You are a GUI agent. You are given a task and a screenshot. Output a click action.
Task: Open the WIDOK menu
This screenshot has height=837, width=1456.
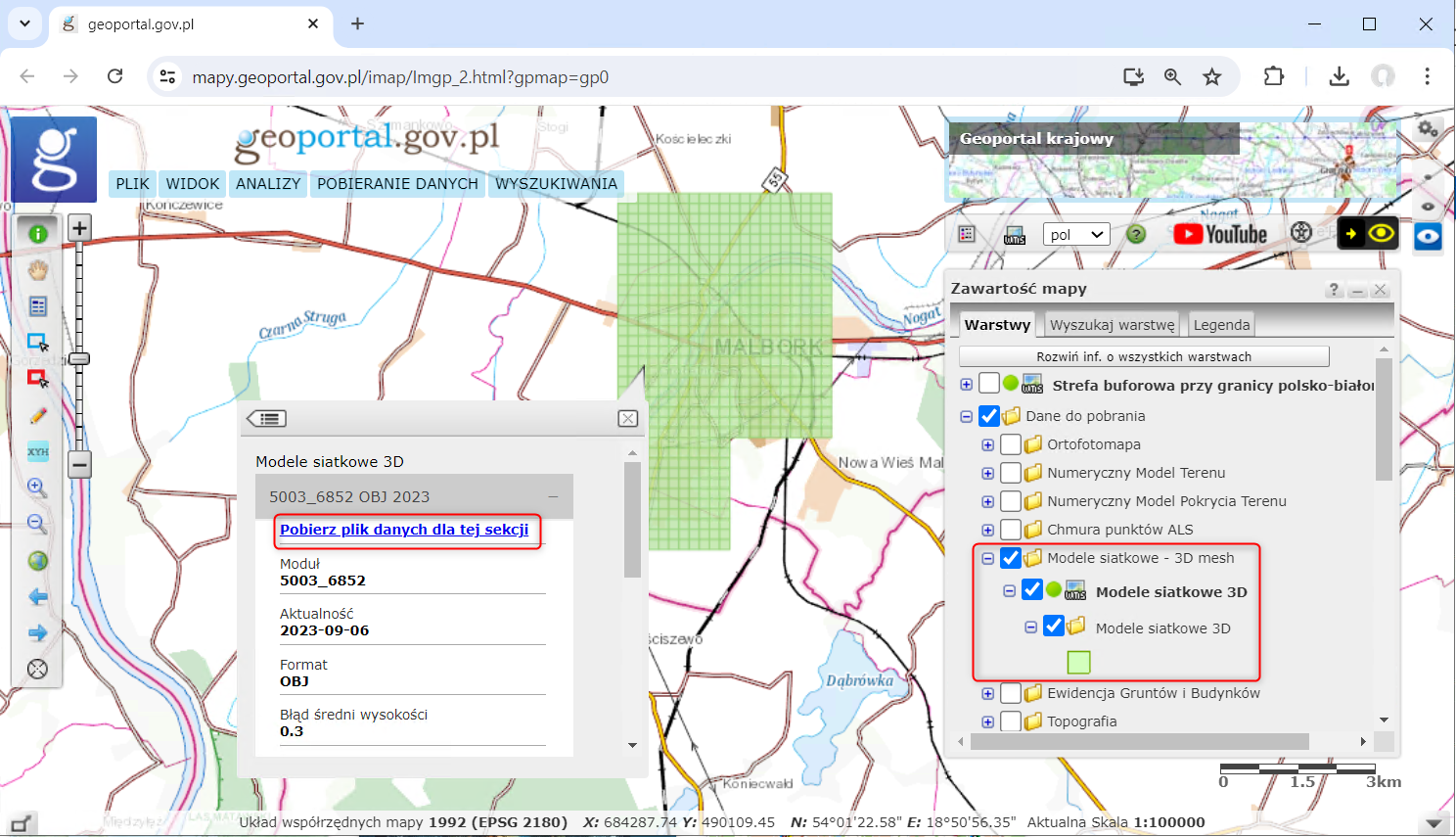tap(193, 184)
